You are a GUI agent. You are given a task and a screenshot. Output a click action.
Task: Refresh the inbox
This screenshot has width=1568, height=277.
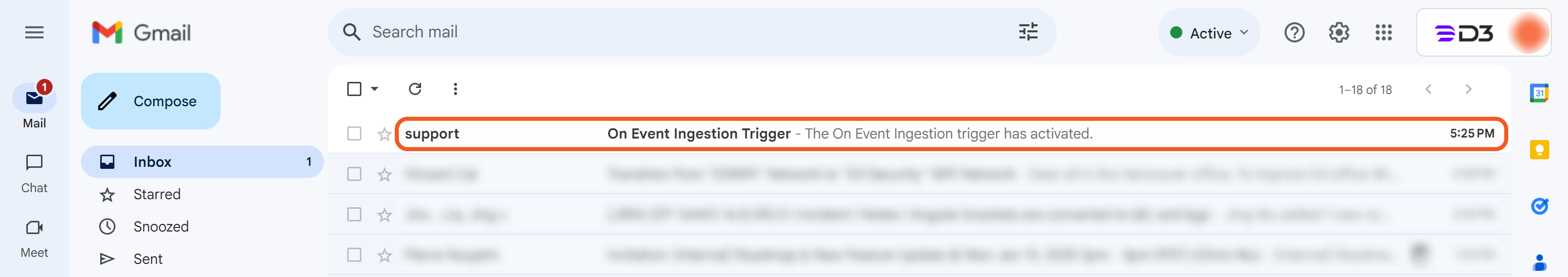point(415,89)
